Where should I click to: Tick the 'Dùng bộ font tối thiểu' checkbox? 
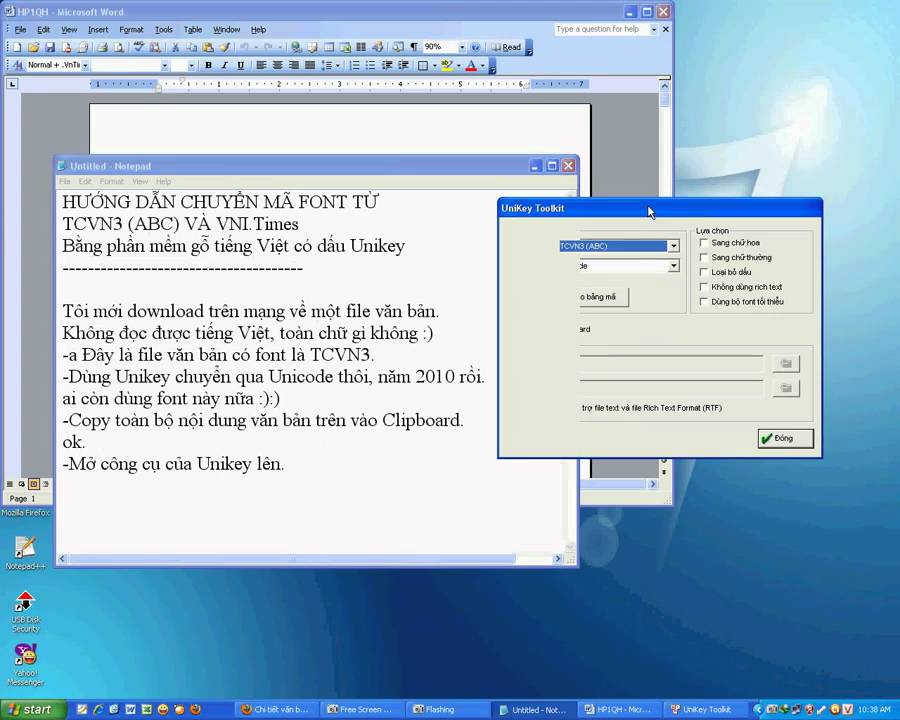(704, 301)
